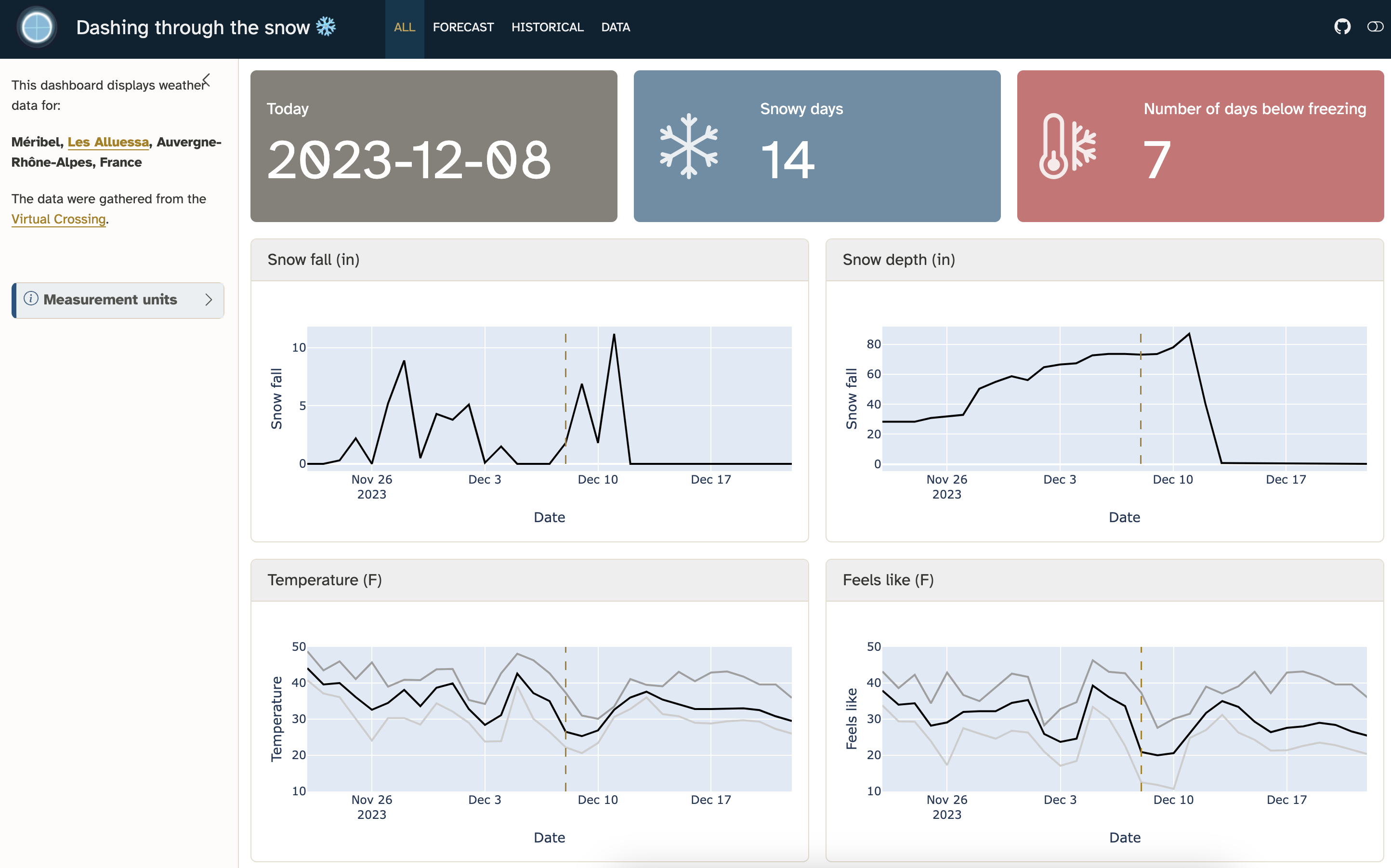Viewport: 1391px width, 868px height.
Task: Click the peak of the Snow depth line
Action: pyautogui.click(x=1188, y=334)
